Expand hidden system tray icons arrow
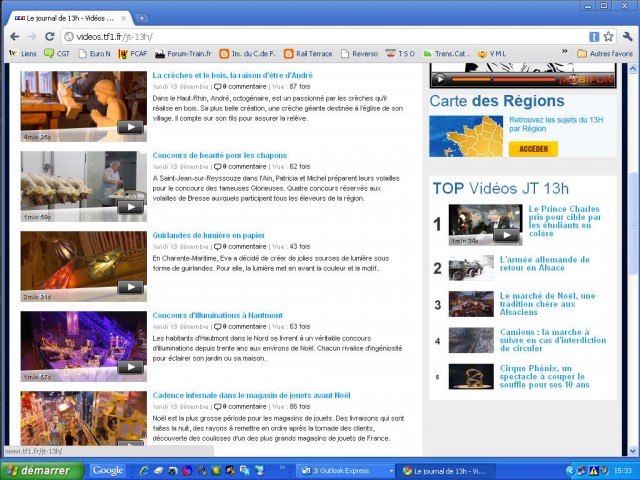The width and height of the screenshot is (640, 480). (570, 471)
